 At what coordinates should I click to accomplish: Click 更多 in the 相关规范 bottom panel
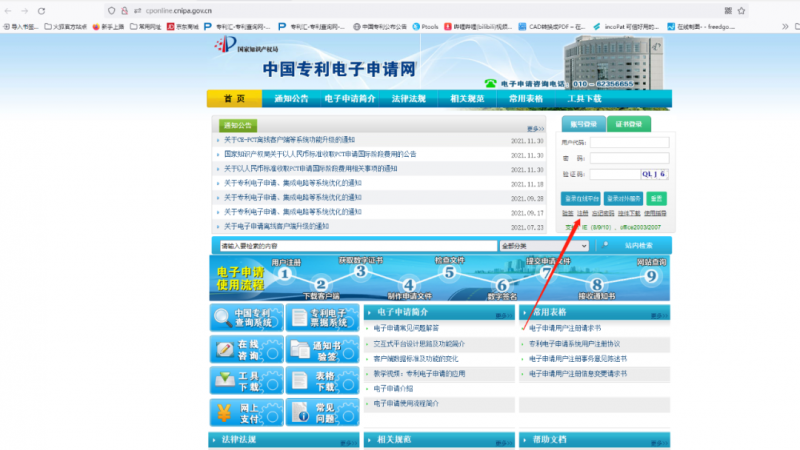[x=504, y=443]
